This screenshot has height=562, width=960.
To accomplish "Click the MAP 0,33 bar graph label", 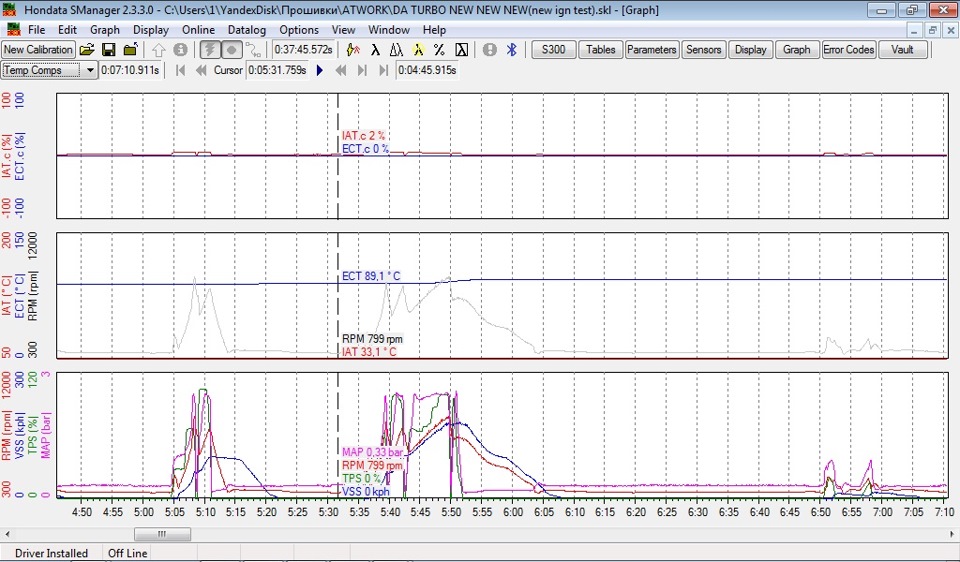I will (x=373, y=452).
